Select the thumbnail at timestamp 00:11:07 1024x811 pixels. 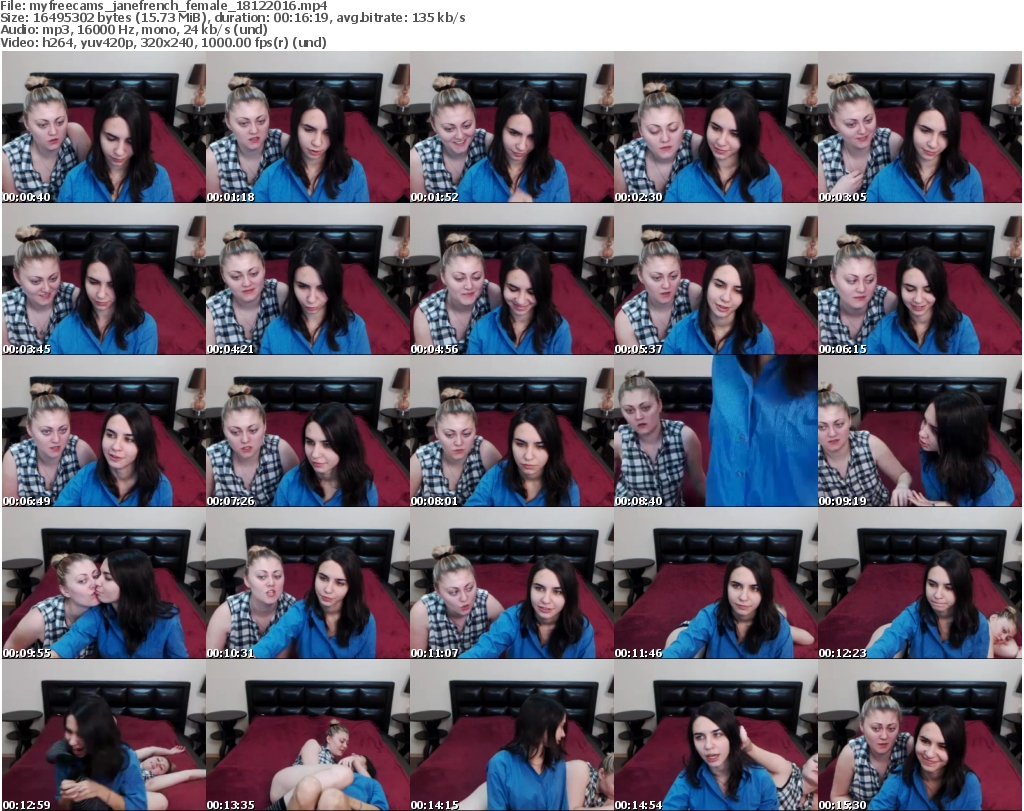pos(511,583)
